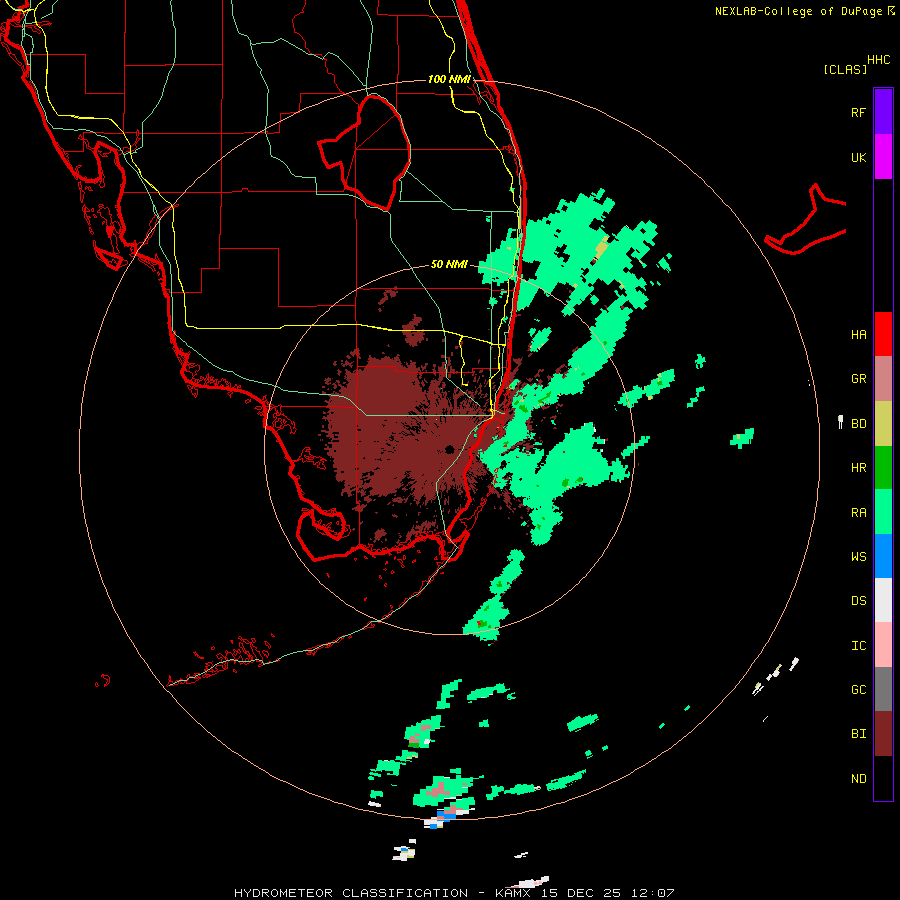Click the 100 NMI range ring label
The width and height of the screenshot is (900, 900).
(449, 79)
